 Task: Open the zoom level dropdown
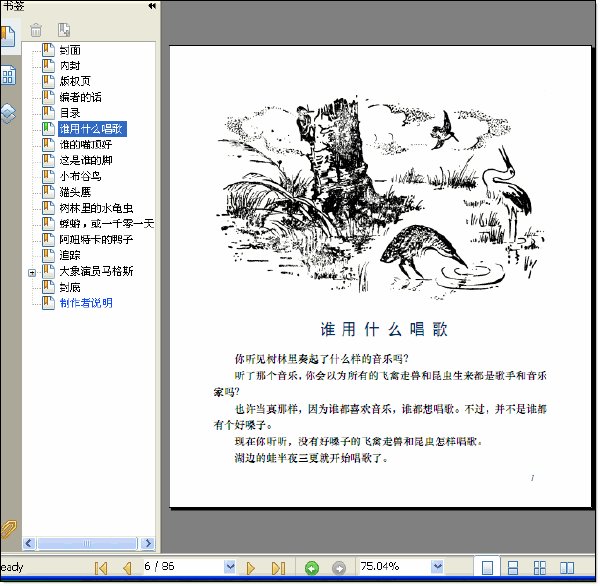[437, 566]
